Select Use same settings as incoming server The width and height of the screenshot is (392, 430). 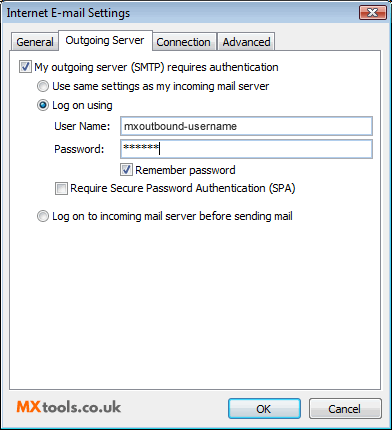point(43,86)
